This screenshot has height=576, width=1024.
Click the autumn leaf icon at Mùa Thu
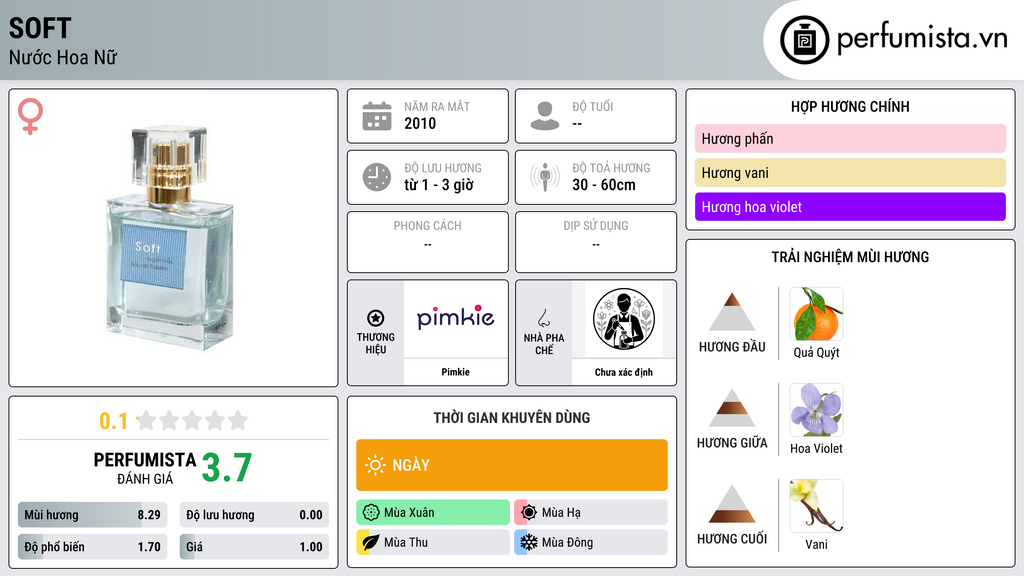(371, 542)
